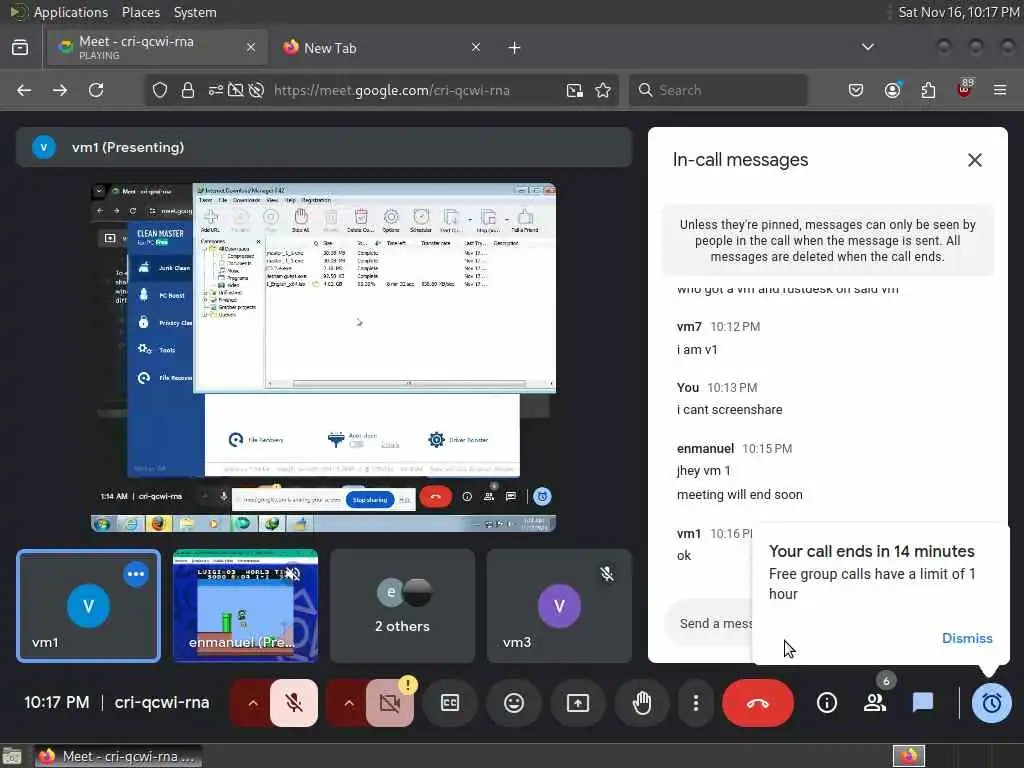The height and width of the screenshot is (768, 1024).
Task: Turn on the camera button
Action: click(x=390, y=703)
